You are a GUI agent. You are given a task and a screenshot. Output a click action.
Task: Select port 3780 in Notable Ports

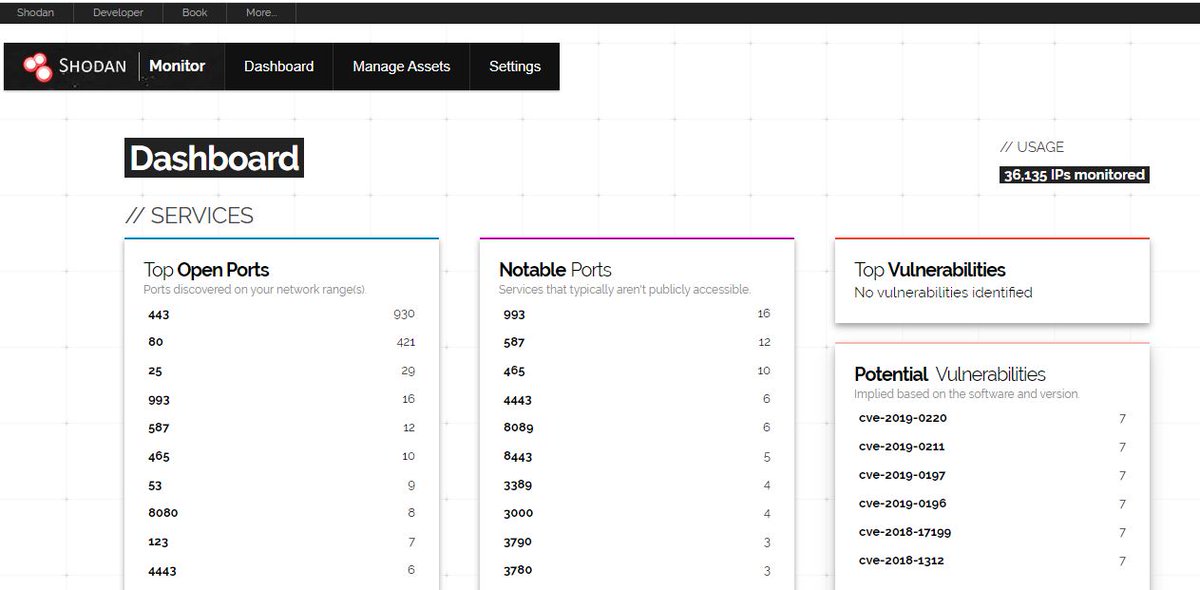click(518, 570)
